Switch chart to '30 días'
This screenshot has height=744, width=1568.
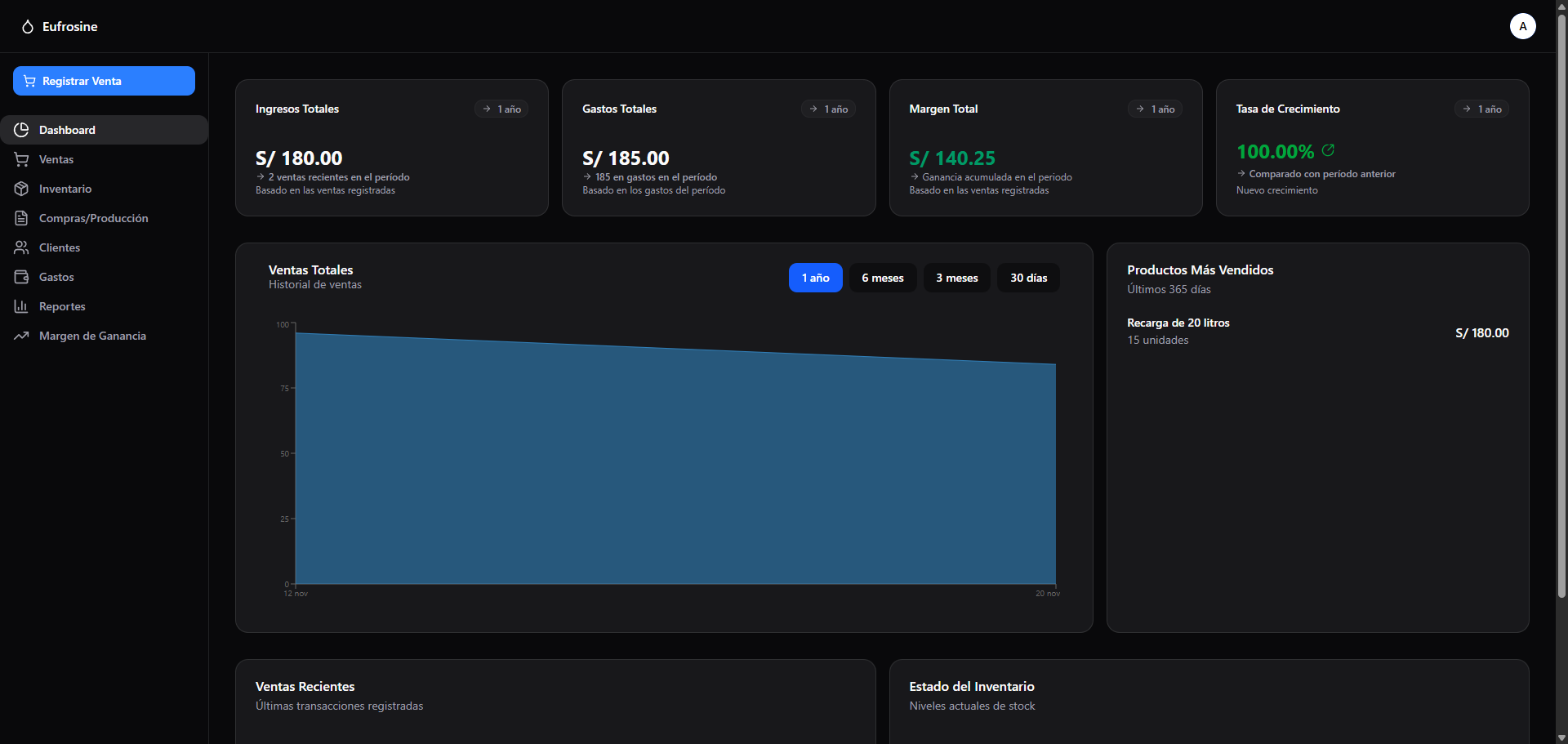1029,278
